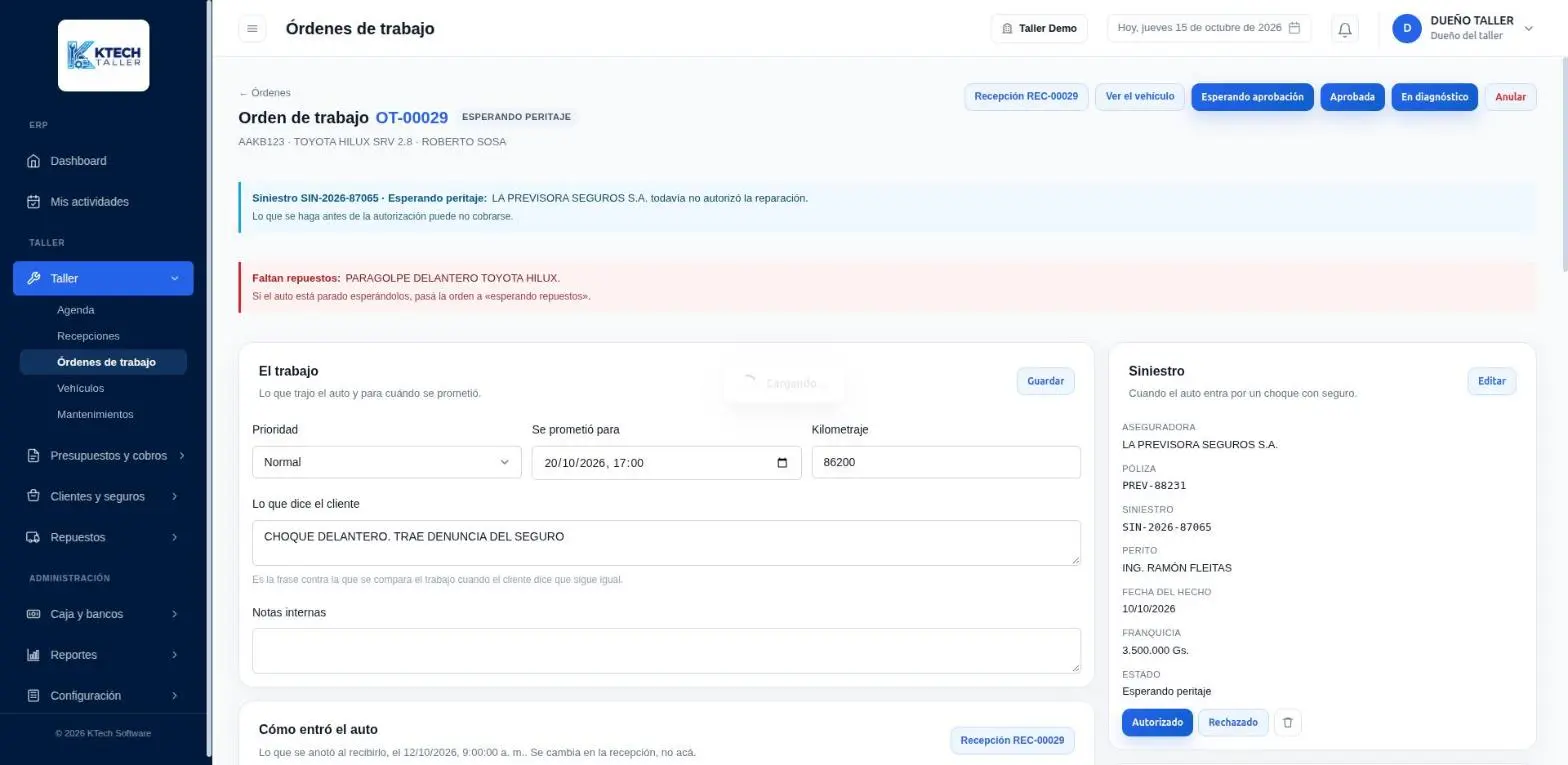Click the calendar icon in the header date
Viewport: 1568px width, 765px height.
coord(1294,28)
